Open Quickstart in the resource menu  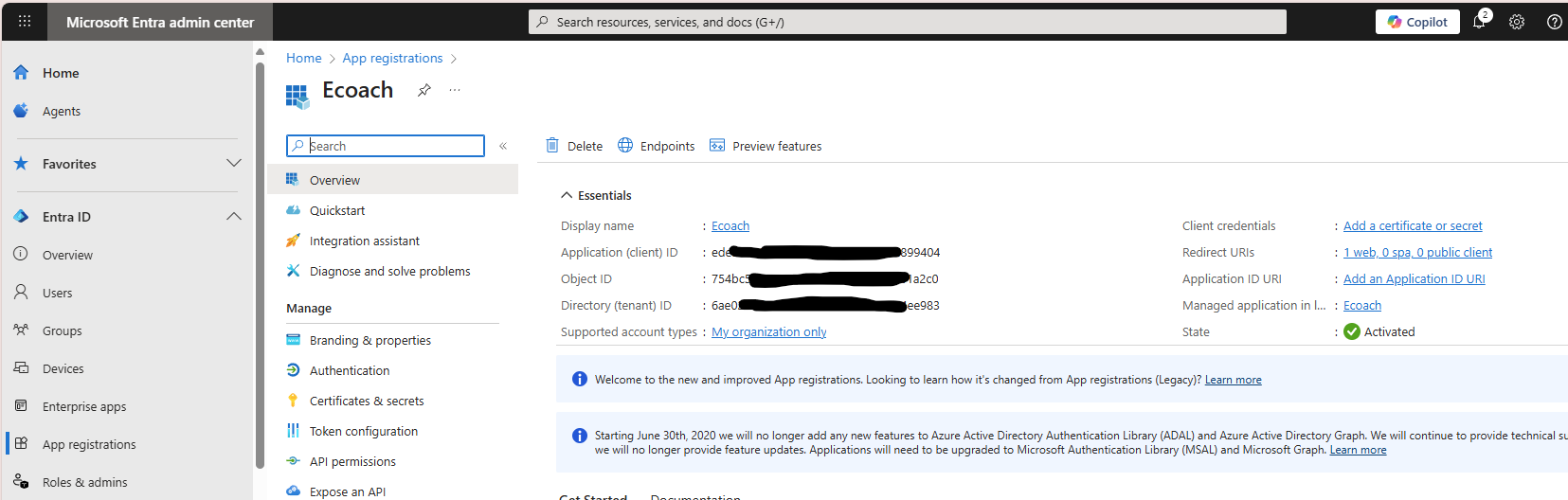click(x=337, y=210)
